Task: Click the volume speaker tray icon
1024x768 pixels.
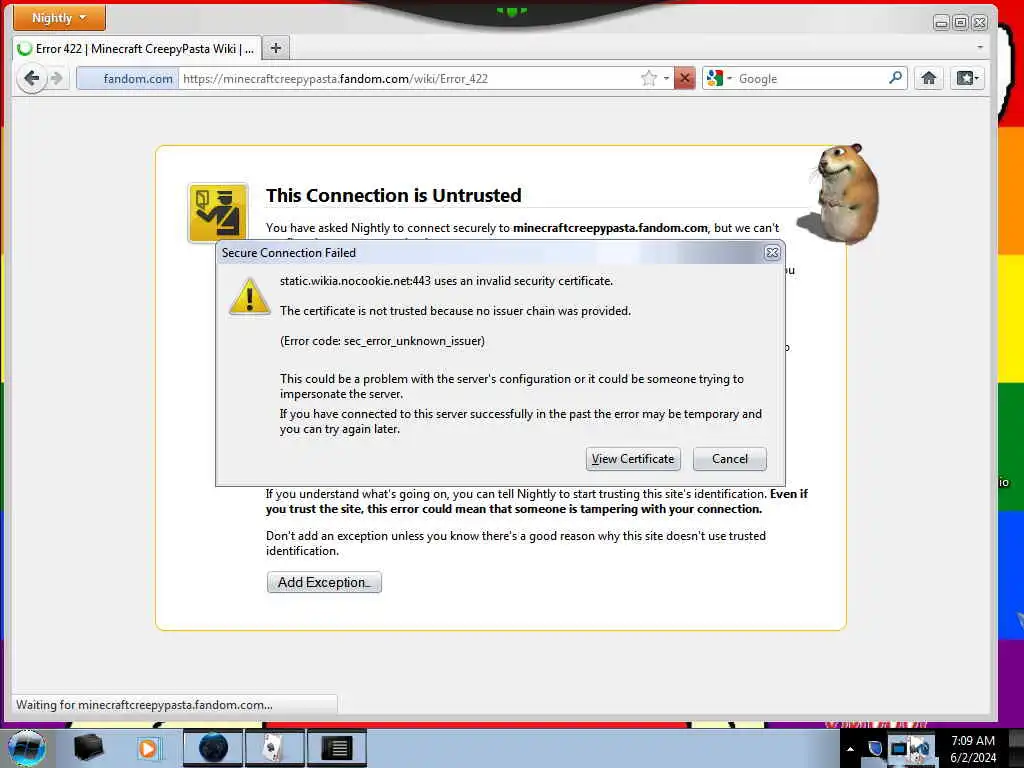Action: (x=922, y=748)
